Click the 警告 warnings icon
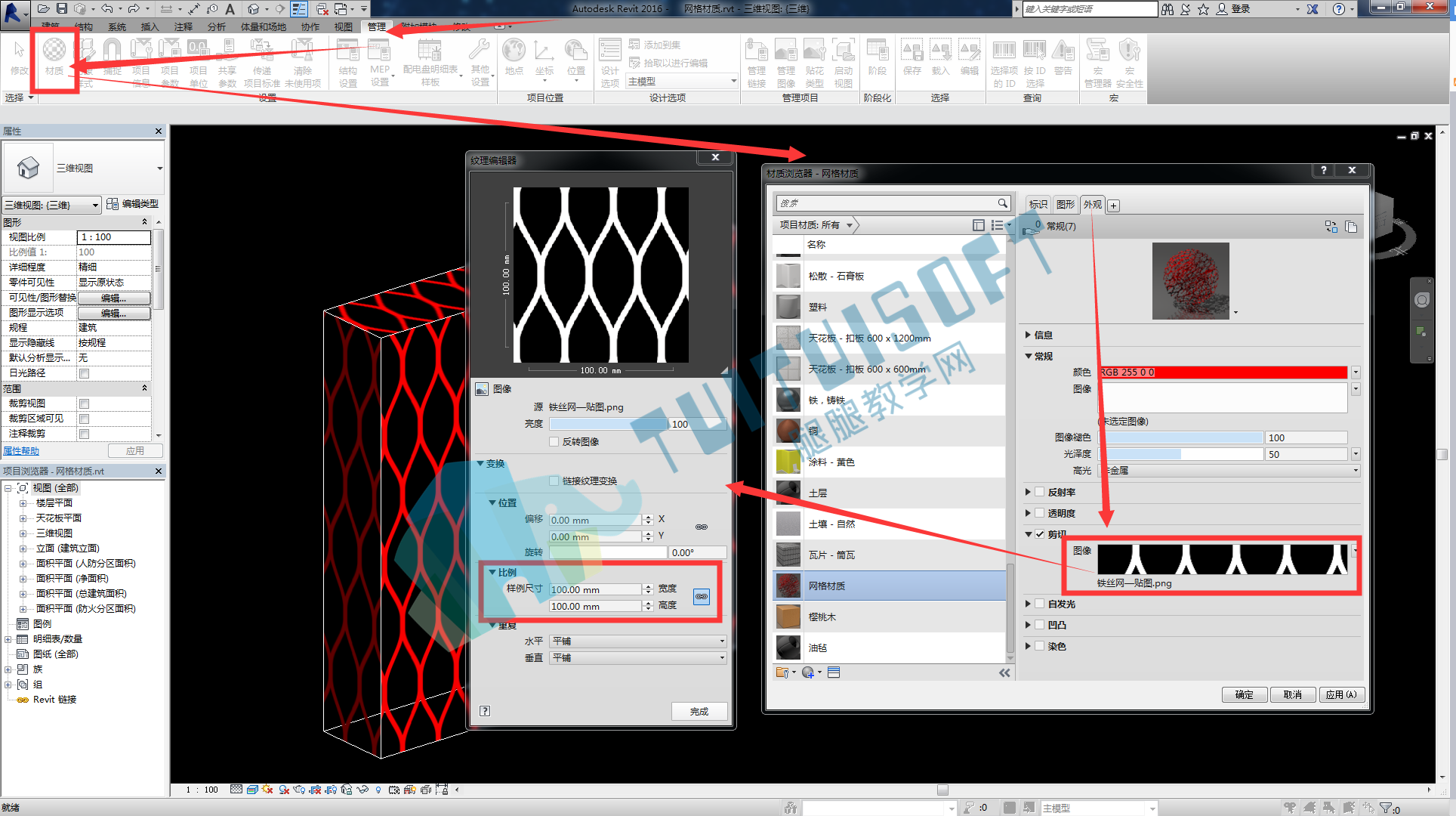1456x816 pixels. tap(1063, 57)
